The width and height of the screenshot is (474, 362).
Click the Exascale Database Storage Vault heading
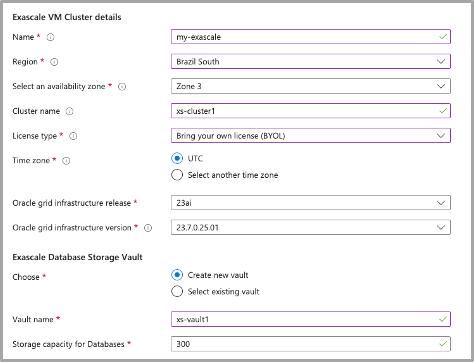tap(77, 257)
